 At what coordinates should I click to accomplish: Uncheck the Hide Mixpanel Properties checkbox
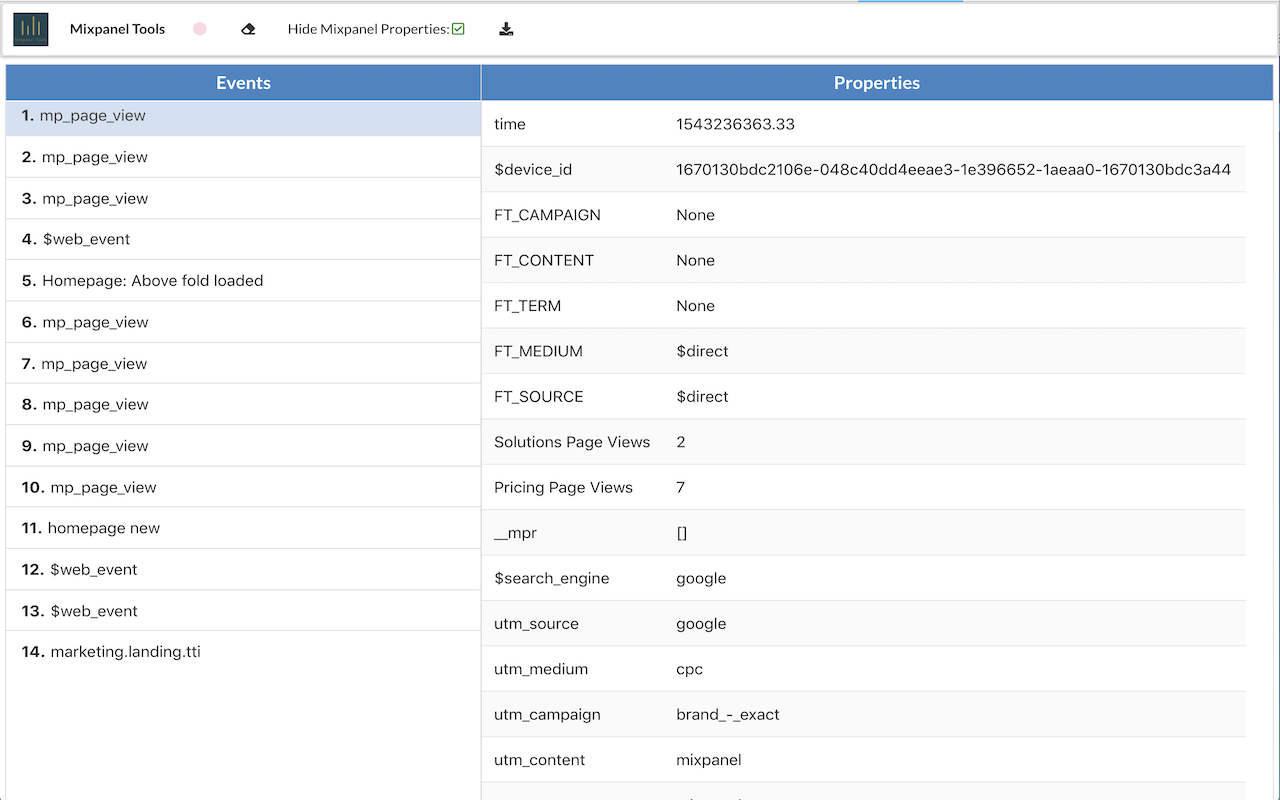pos(458,29)
